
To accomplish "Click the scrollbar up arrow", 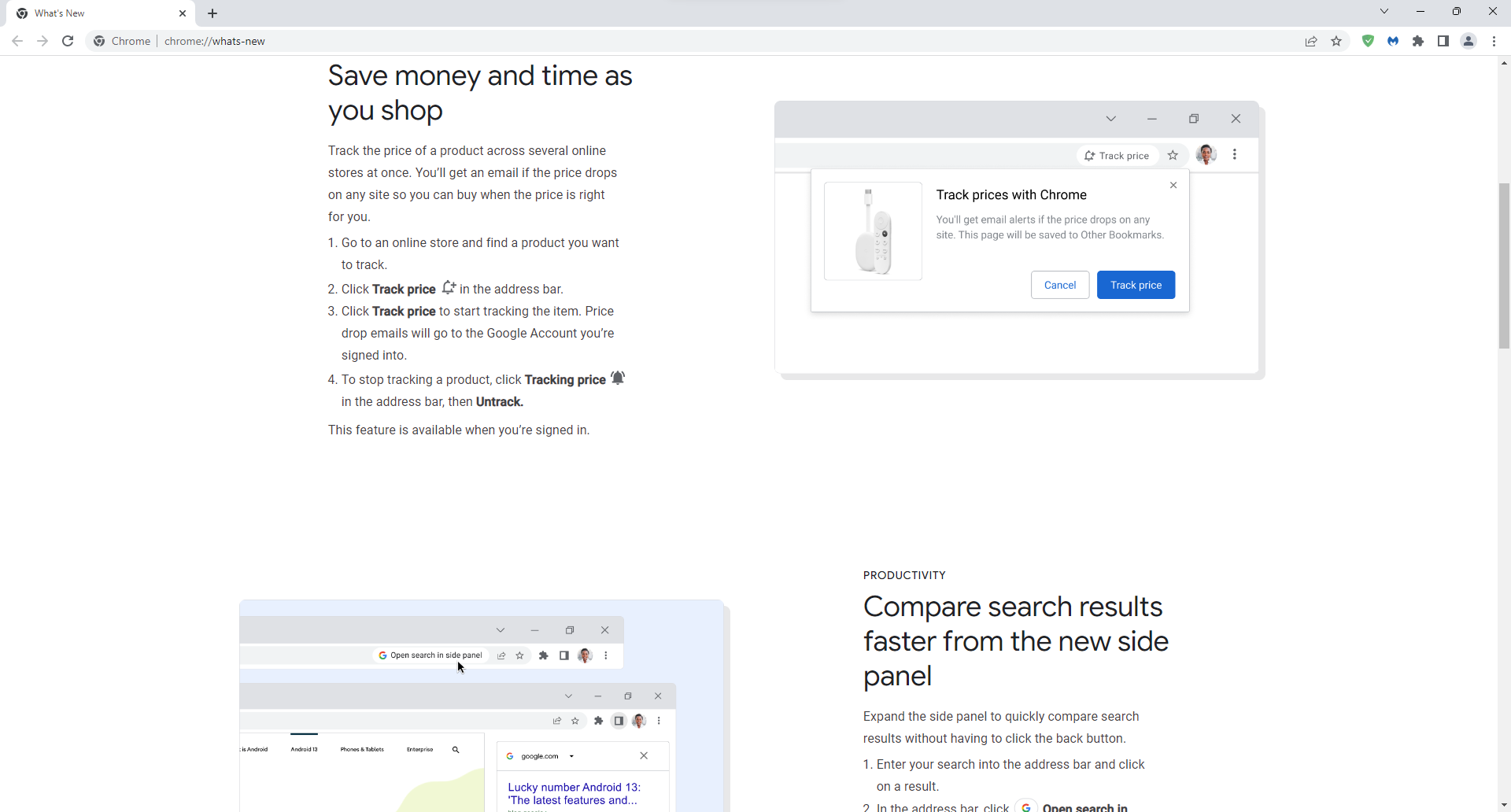I will 1504,63.
